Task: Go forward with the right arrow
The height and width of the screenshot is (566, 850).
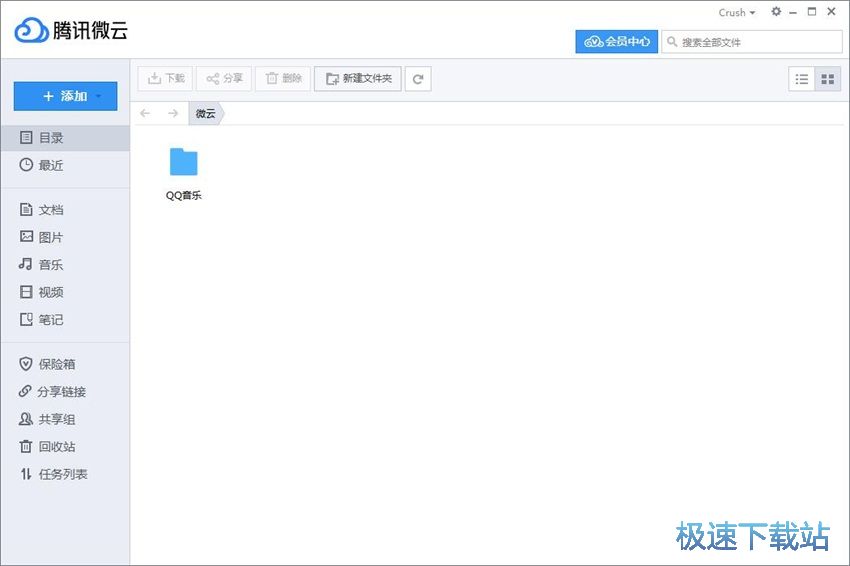Action: click(173, 113)
